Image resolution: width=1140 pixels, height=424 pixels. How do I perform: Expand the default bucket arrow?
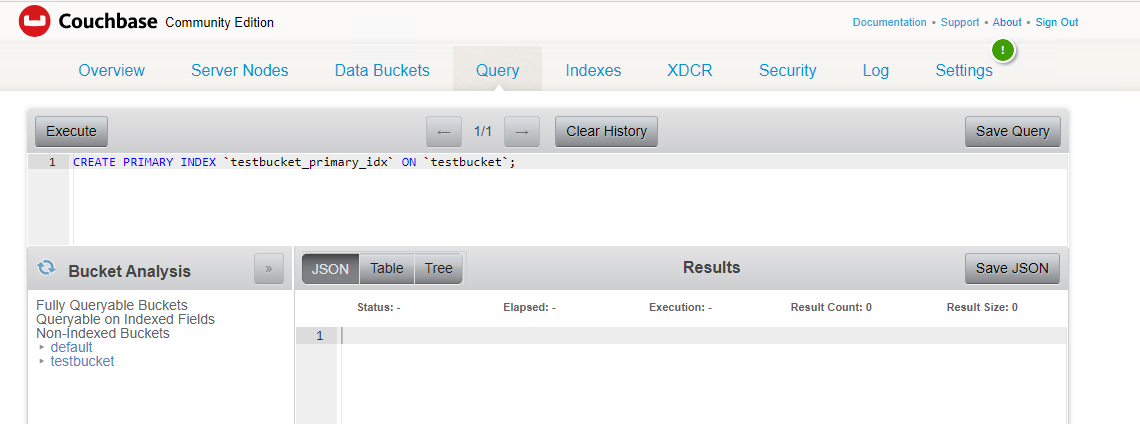click(x=41, y=348)
